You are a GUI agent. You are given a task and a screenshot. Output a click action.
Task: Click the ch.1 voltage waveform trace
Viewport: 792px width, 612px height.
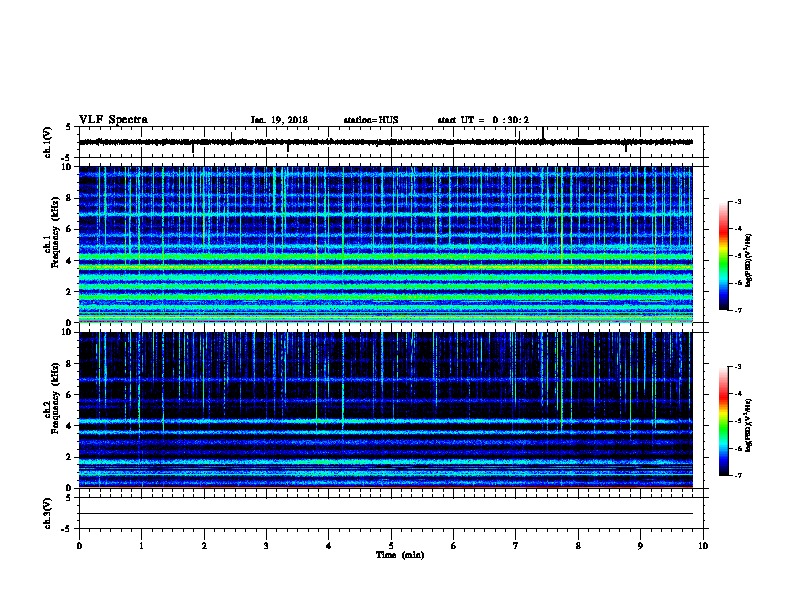[x=386, y=142]
